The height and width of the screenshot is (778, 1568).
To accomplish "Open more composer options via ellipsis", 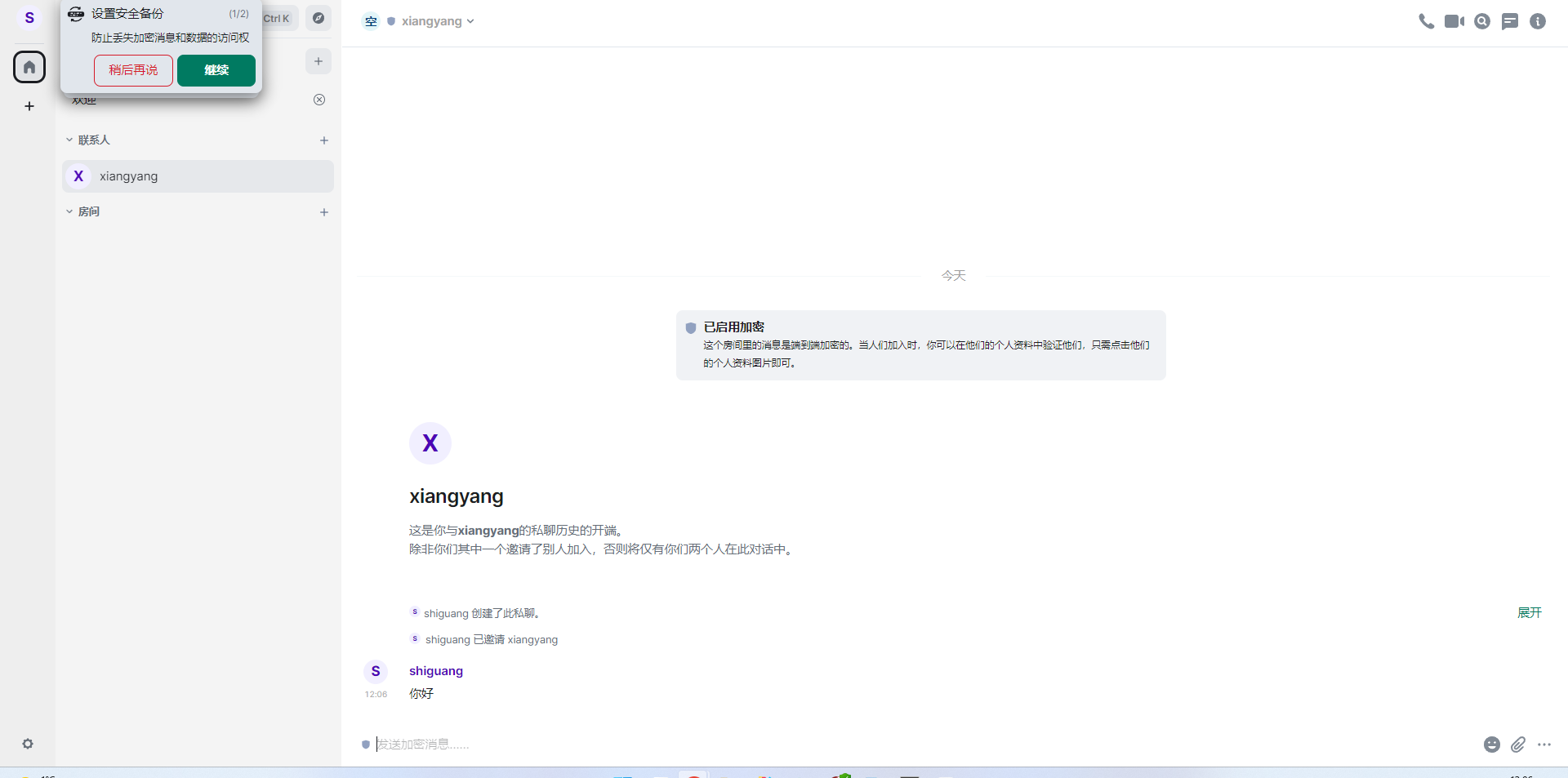I will pyautogui.click(x=1545, y=744).
